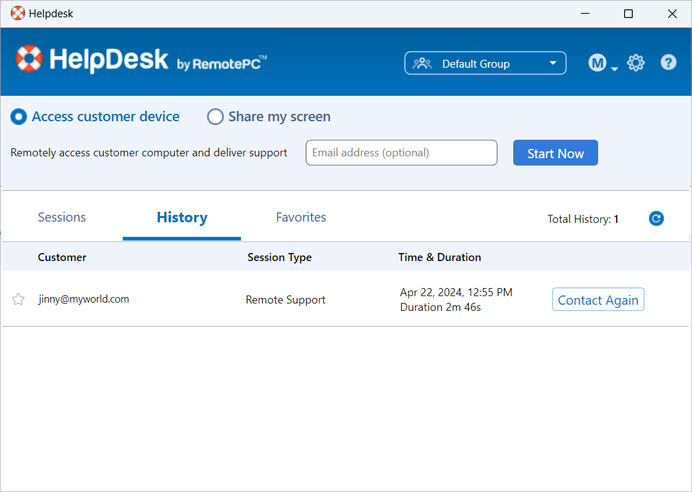Expand the Default Group dropdown
692x492 pixels.
pyautogui.click(x=485, y=63)
